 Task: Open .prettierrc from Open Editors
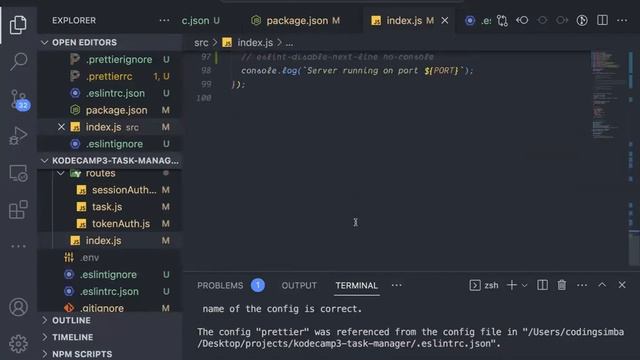(x=109, y=76)
